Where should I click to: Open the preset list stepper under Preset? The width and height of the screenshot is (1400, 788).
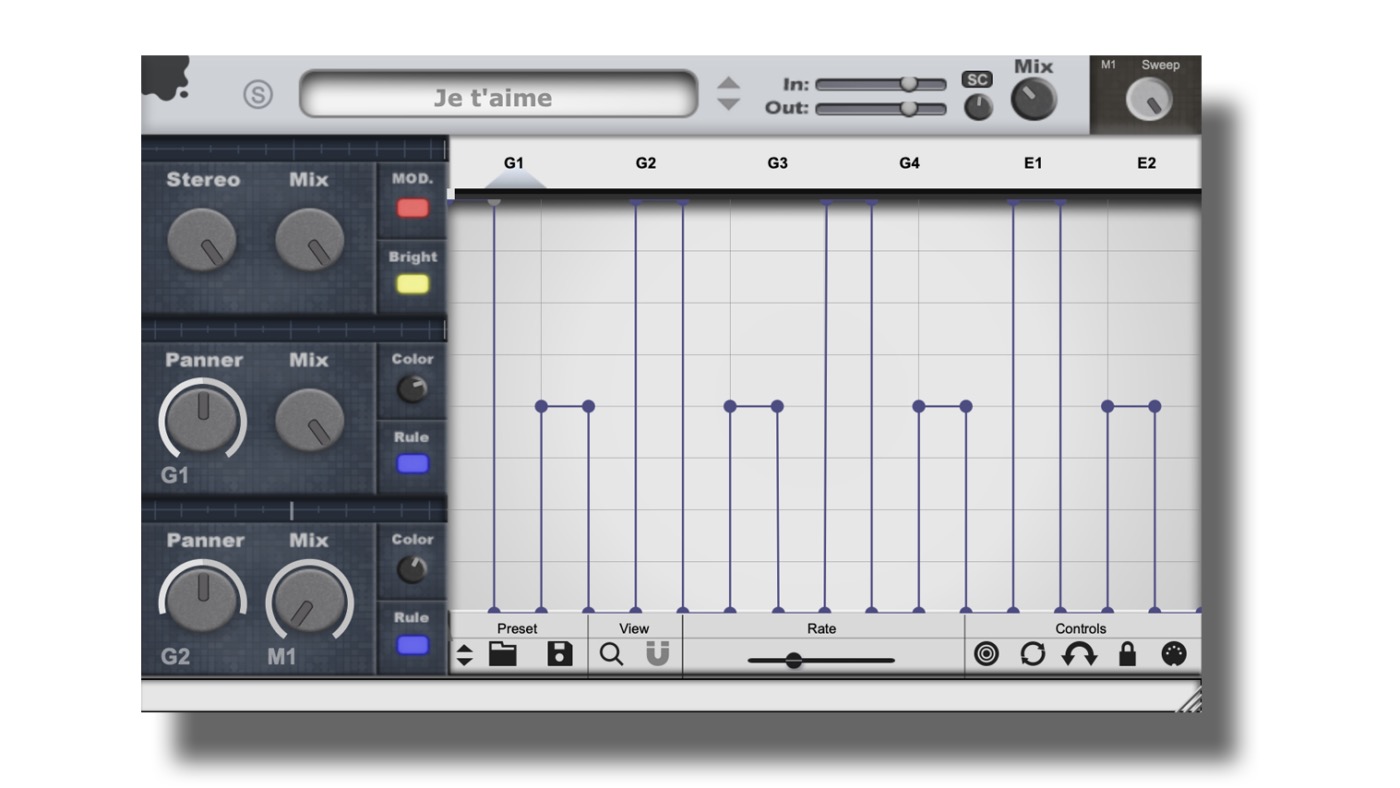click(x=465, y=656)
